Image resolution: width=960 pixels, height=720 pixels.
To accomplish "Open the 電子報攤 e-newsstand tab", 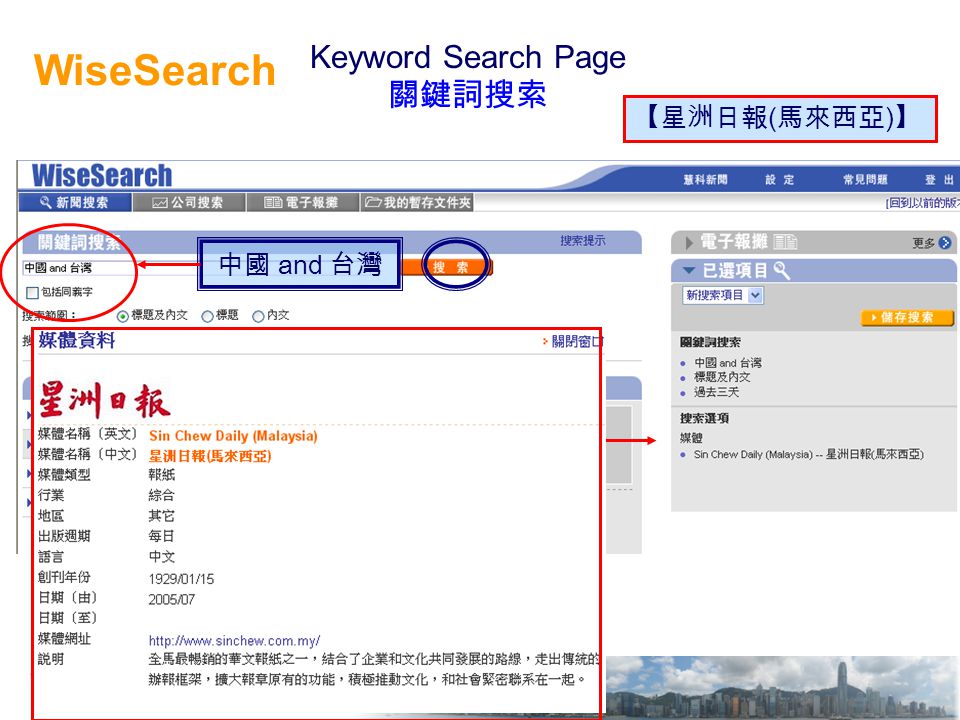I will (302, 202).
